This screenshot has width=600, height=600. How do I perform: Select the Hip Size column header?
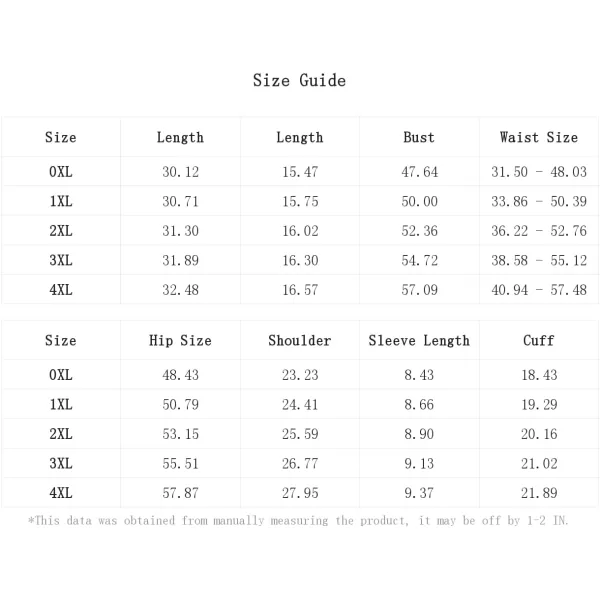[x=180, y=341]
